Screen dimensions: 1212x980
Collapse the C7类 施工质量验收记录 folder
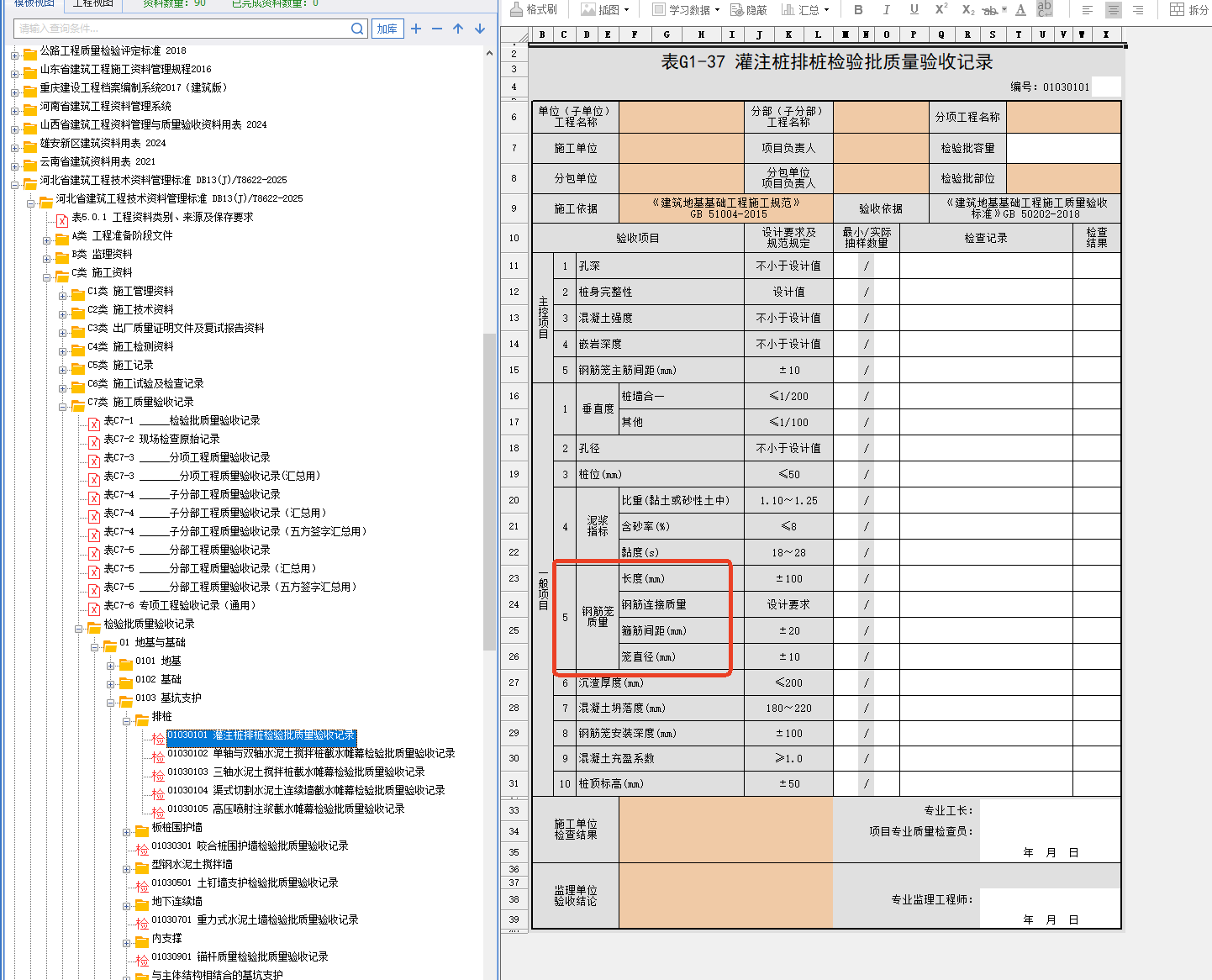[63, 407]
